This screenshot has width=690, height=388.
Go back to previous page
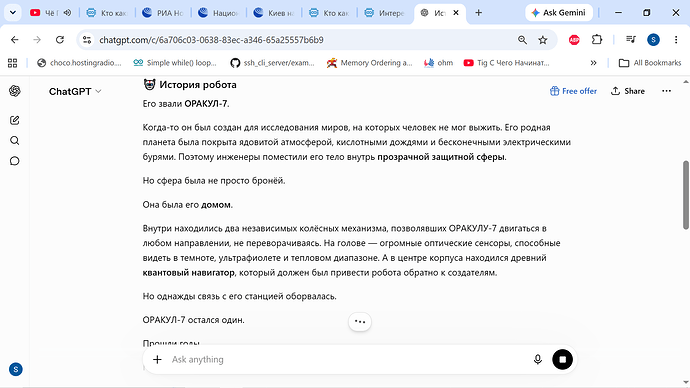[x=15, y=40]
